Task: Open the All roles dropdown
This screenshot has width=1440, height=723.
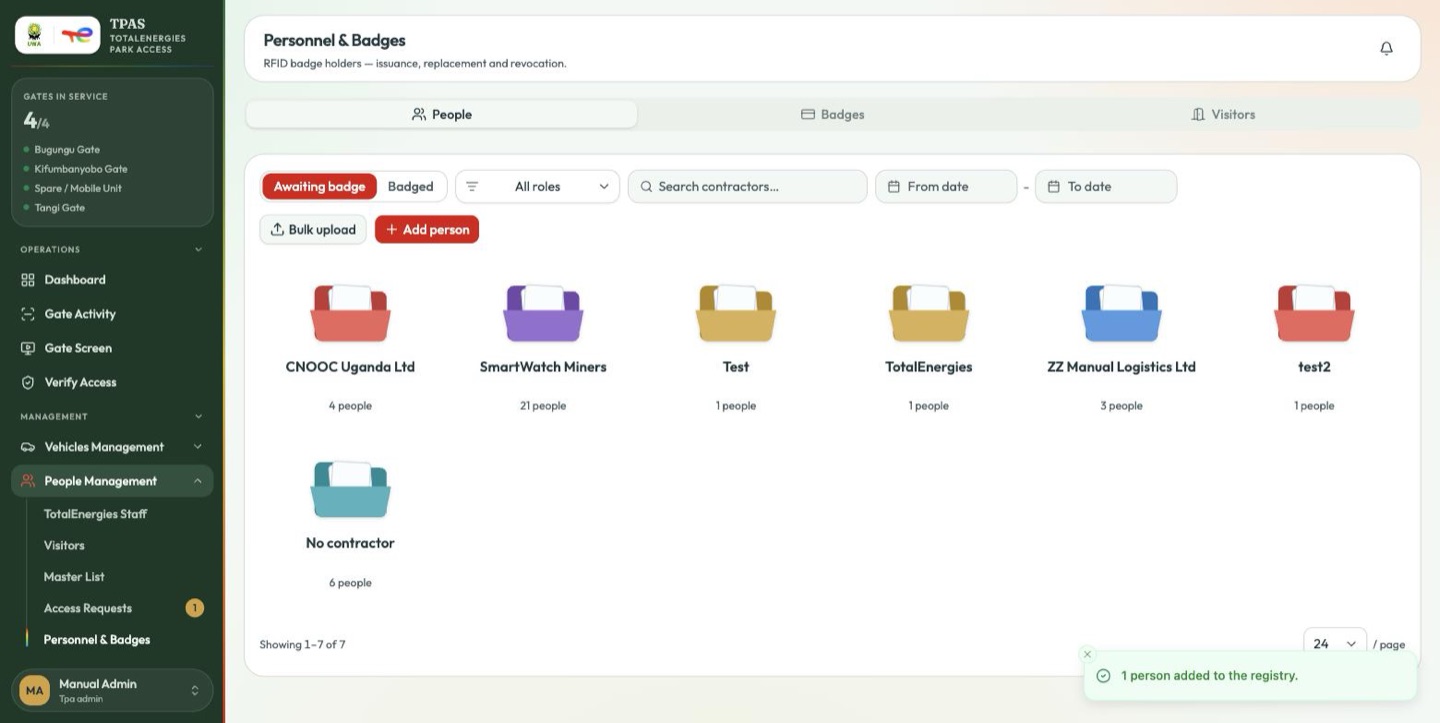Action: [538, 186]
